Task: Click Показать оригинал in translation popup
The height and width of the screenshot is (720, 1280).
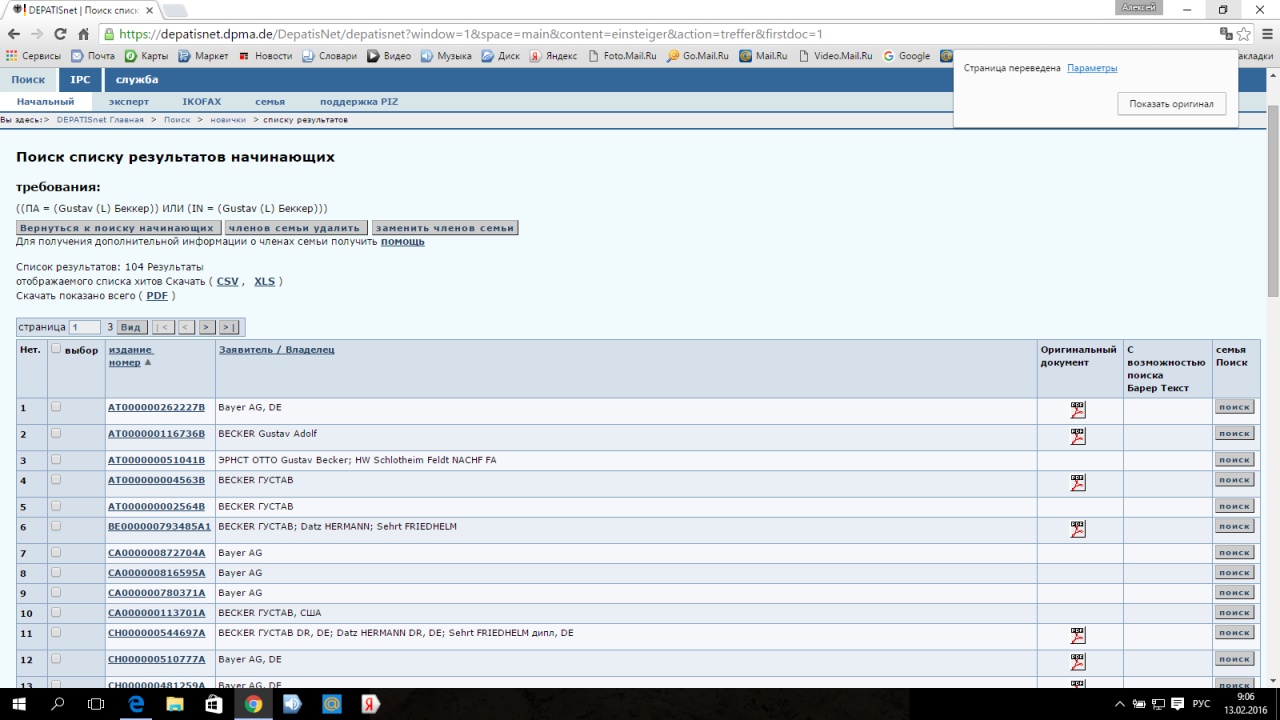Action: [1171, 104]
